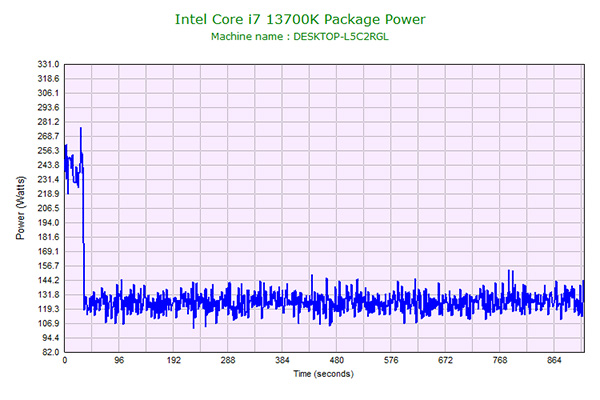Viewport: 600px width, 400px height.
Task: Click the 206.5 y-axis value
Action: pyautogui.click(x=48, y=208)
